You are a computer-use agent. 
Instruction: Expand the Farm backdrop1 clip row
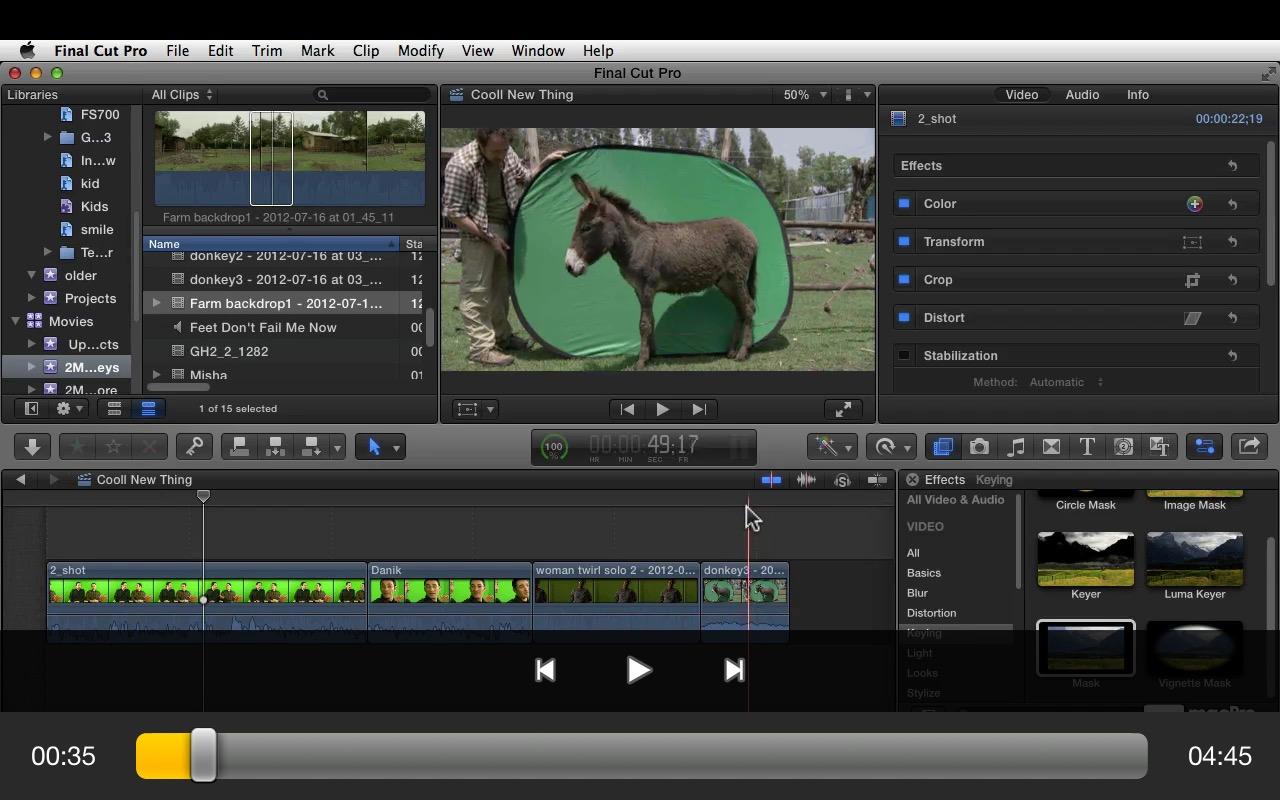click(x=156, y=303)
